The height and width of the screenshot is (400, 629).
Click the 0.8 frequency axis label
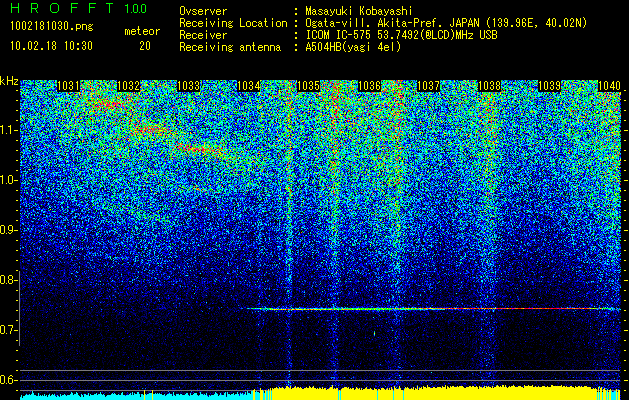coord(7,280)
